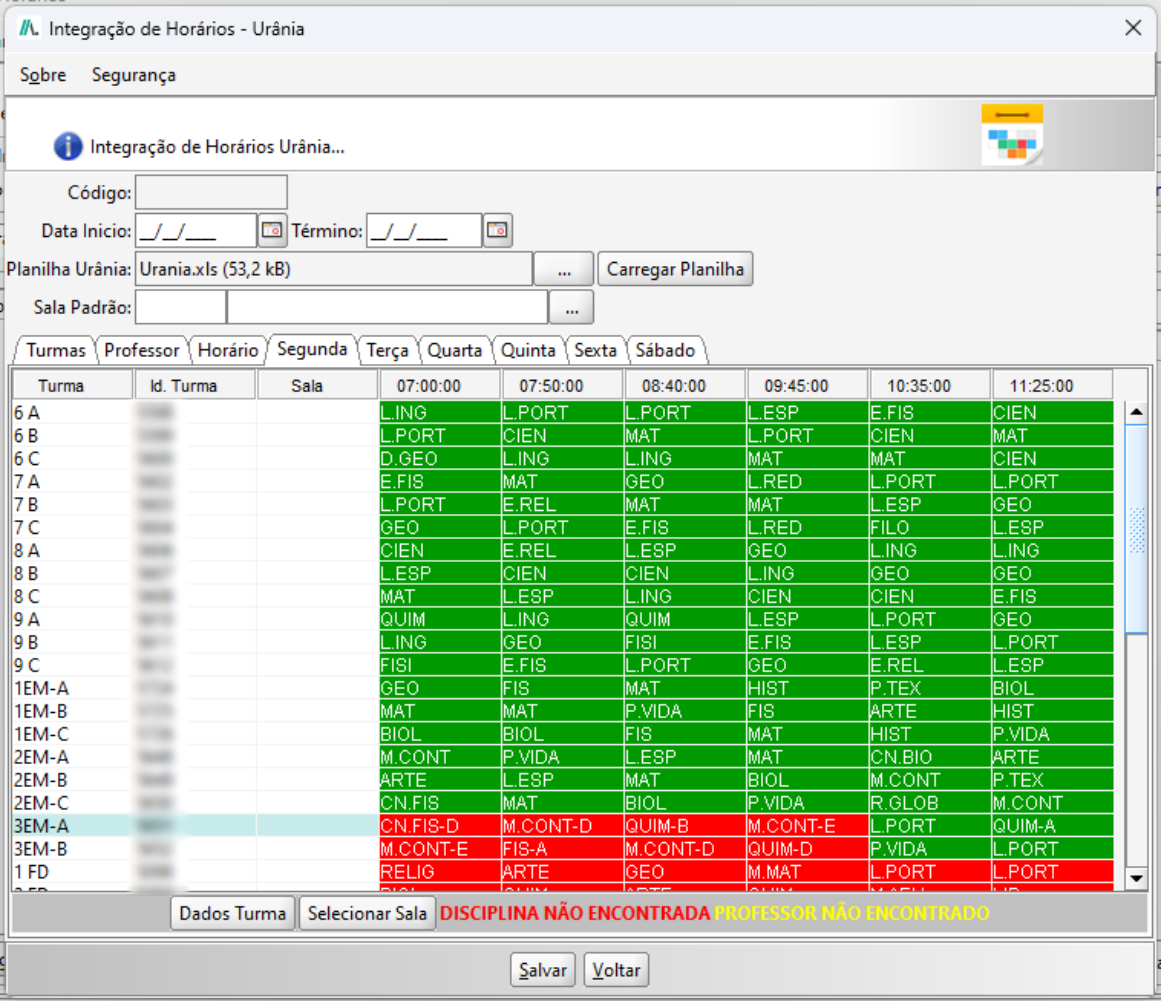Click the blue info icon

pyautogui.click(x=68, y=146)
